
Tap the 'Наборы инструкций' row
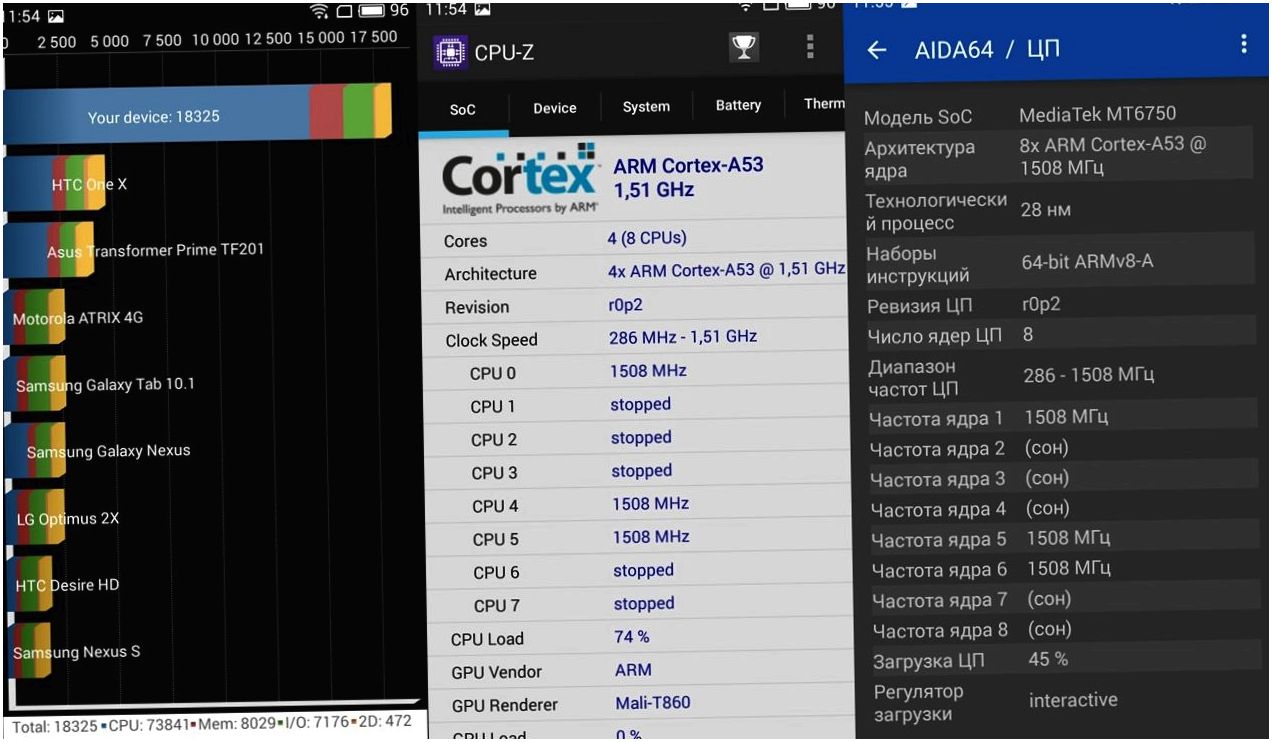pos(1058,263)
